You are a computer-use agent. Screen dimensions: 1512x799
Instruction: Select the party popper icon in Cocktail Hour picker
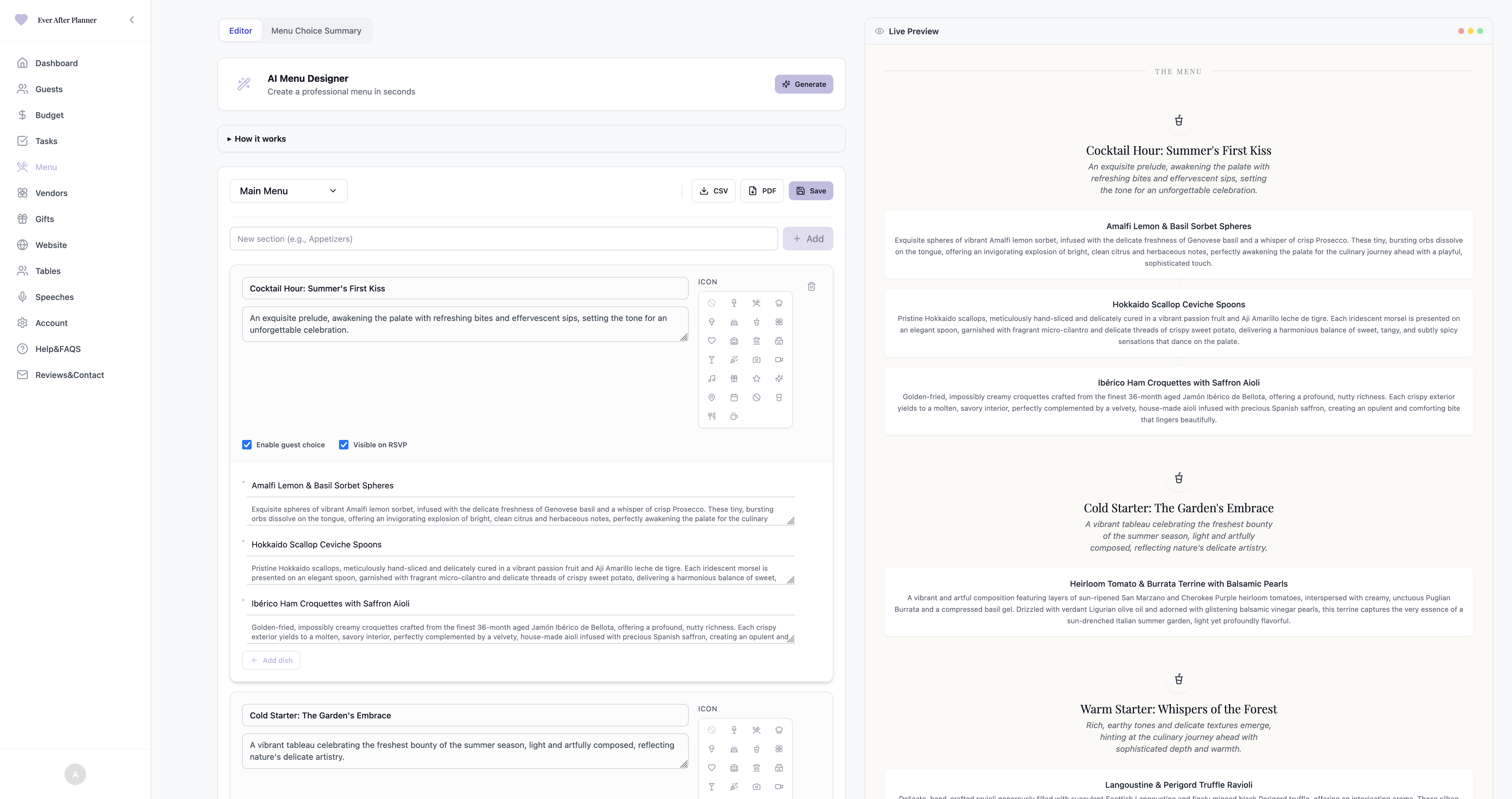[x=734, y=360]
